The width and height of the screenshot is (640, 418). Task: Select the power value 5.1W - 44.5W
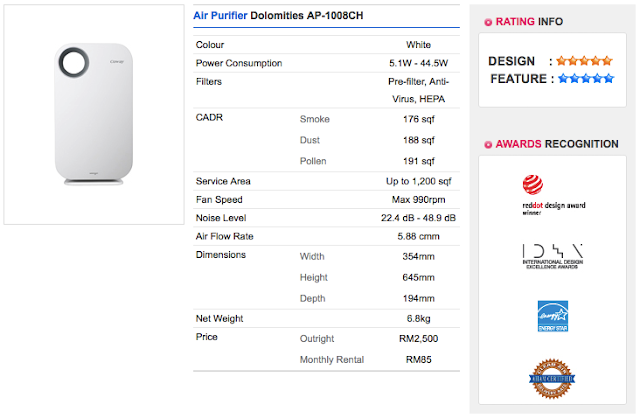click(418, 63)
